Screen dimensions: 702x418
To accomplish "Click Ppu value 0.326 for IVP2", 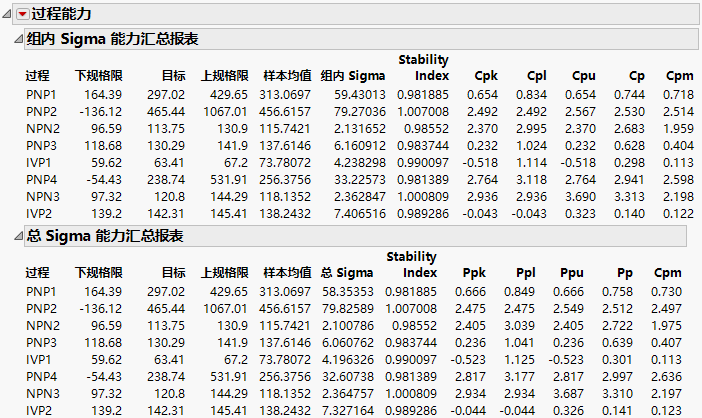I will (x=568, y=411).
